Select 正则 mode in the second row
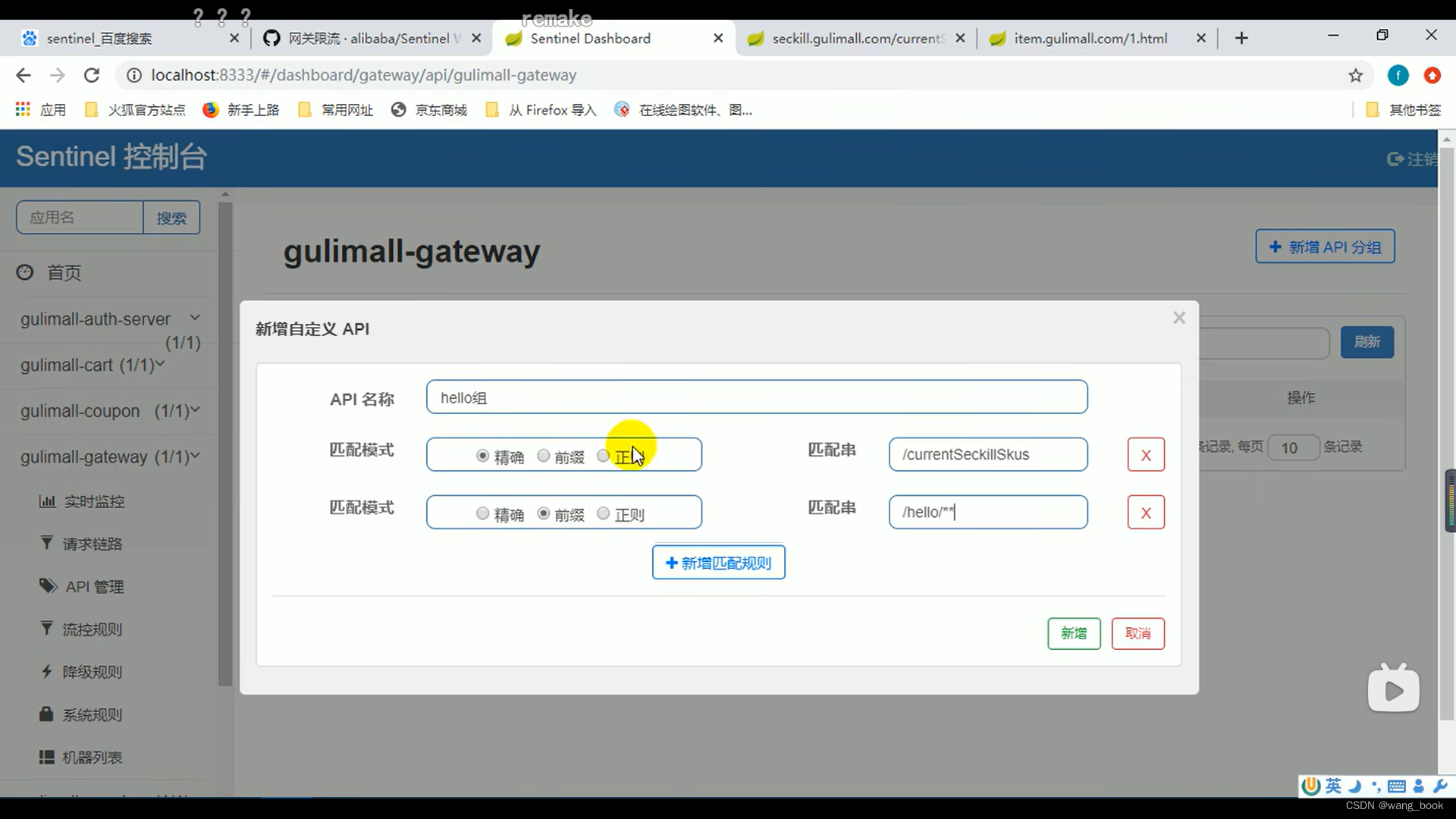The image size is (1456, 819). pos(604,513)
